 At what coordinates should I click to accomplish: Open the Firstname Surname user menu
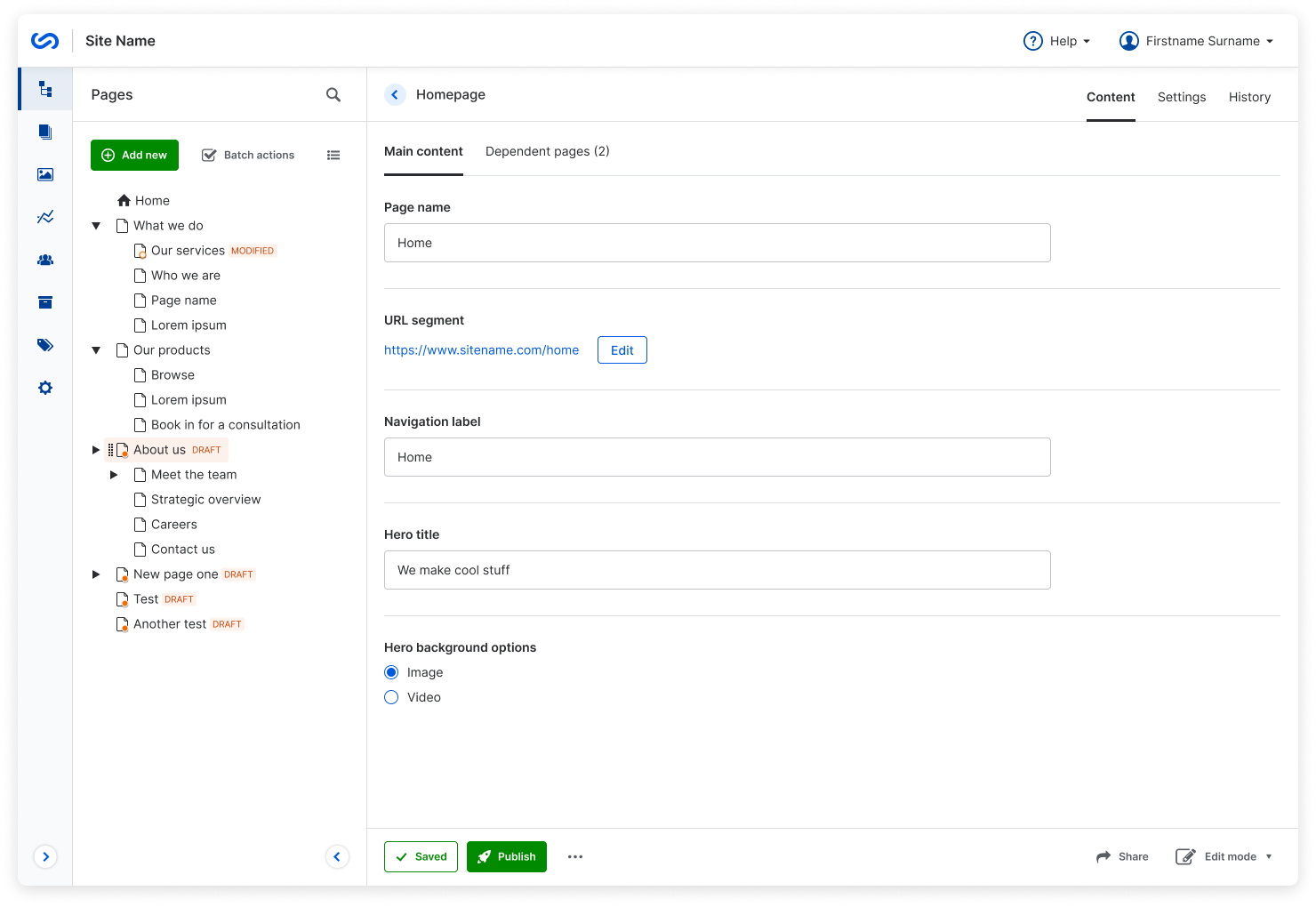[1196, 41]
